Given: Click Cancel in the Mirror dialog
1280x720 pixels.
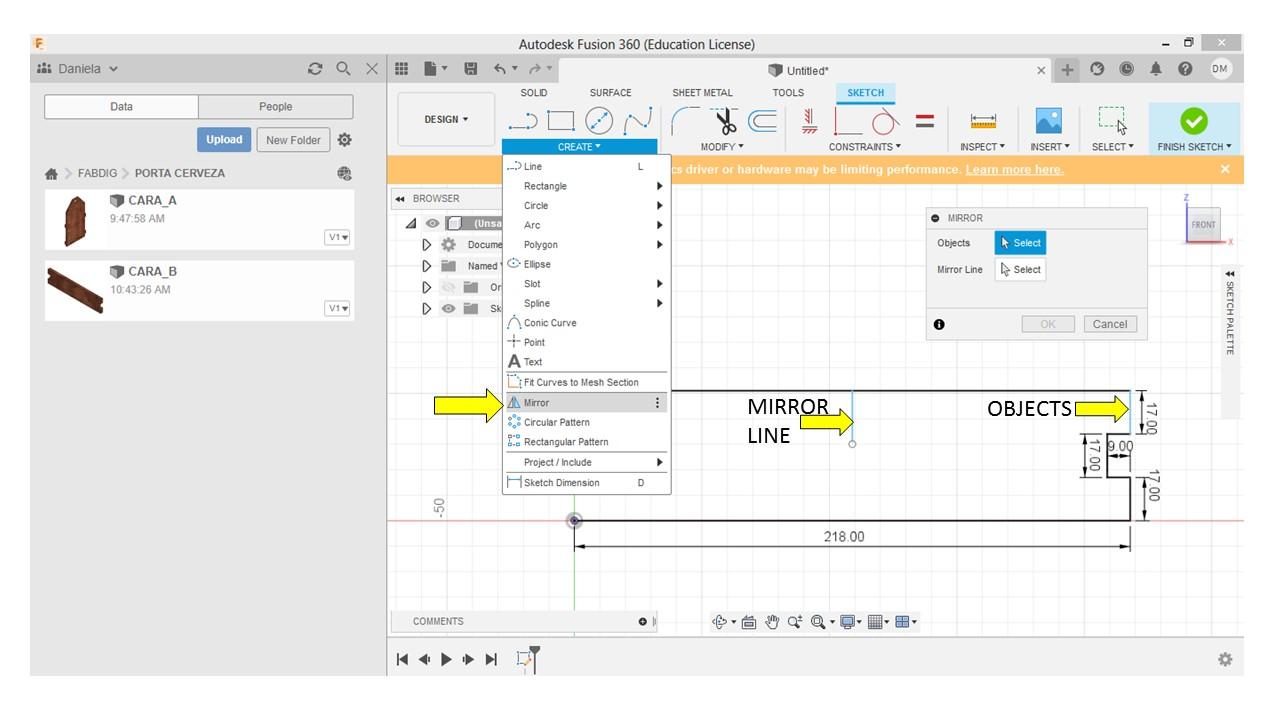Looking at the screenshot, I should coord(1110,324).
